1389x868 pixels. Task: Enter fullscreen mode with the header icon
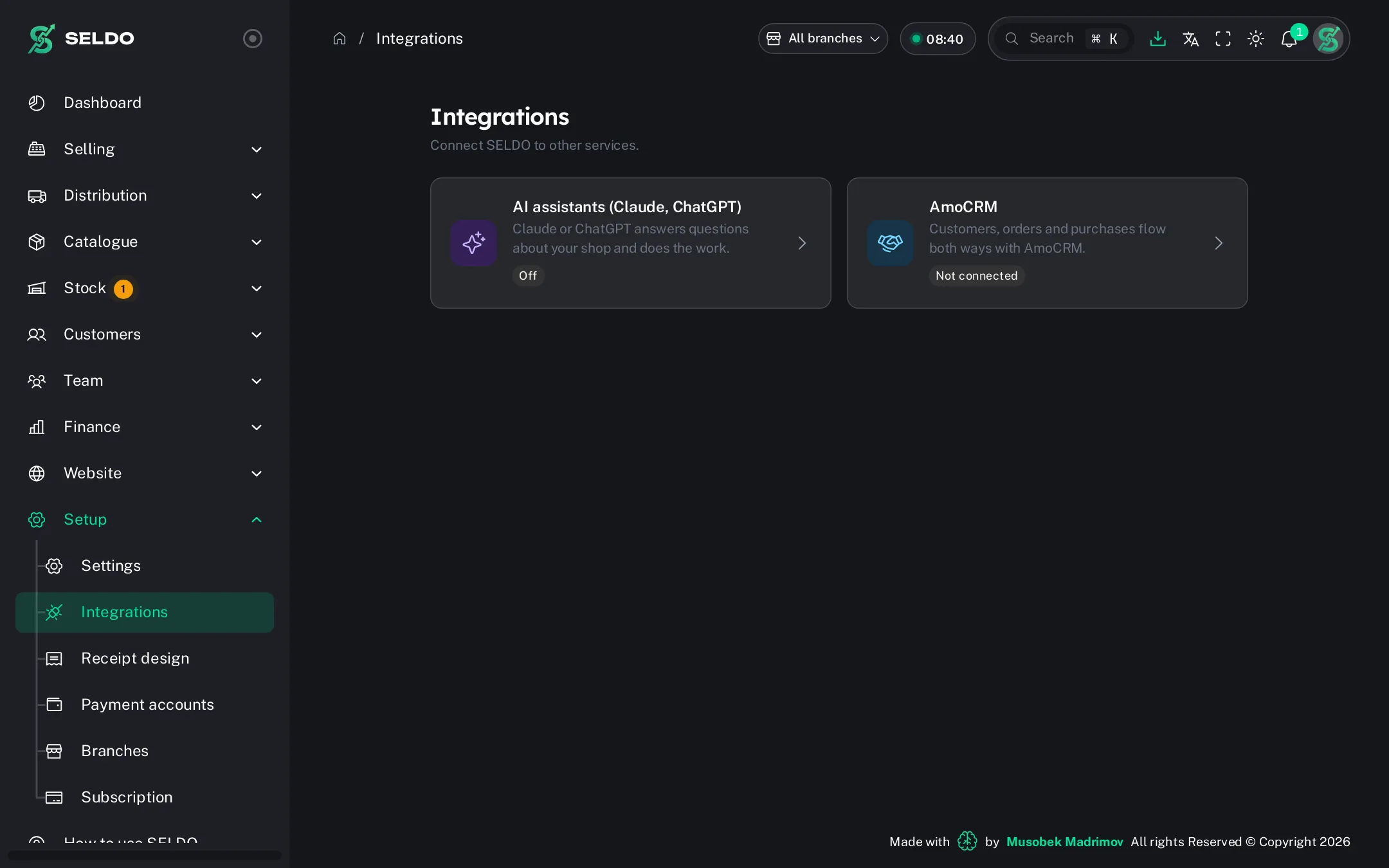(1223, 39)
